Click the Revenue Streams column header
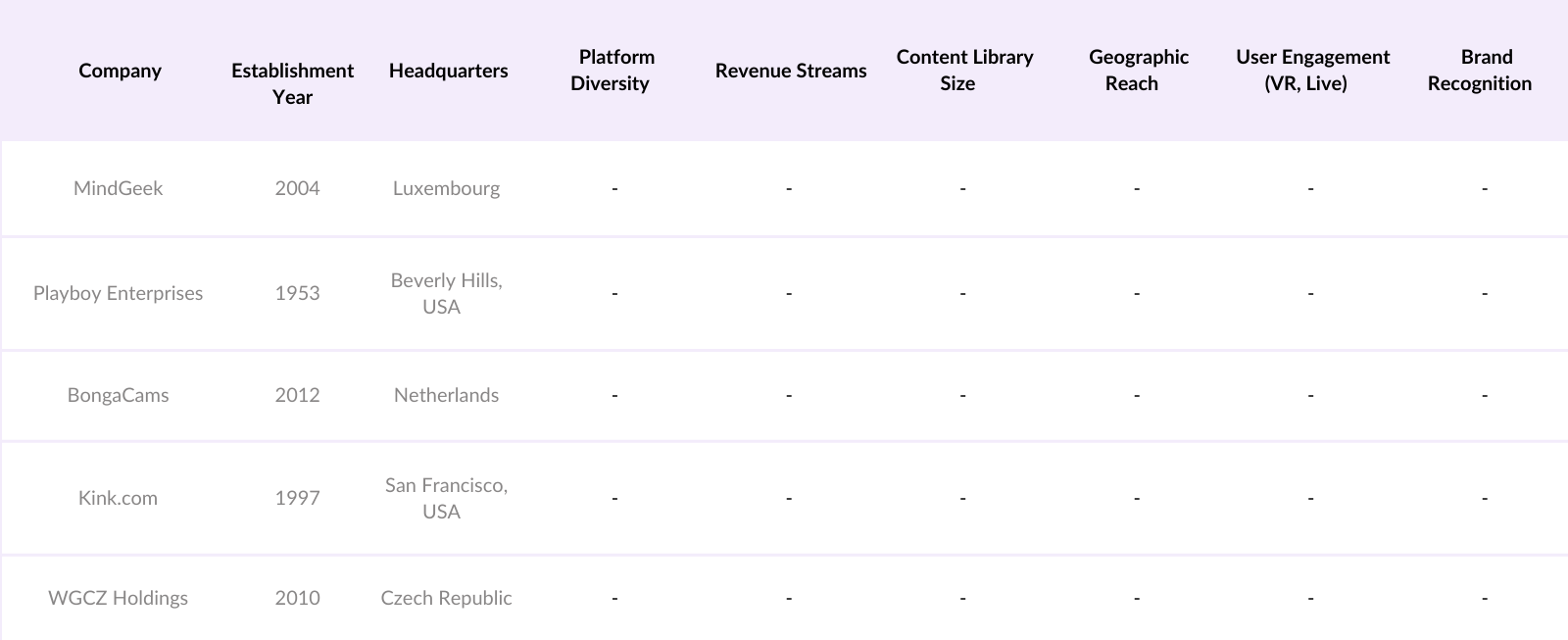 (x=791, y=71)
